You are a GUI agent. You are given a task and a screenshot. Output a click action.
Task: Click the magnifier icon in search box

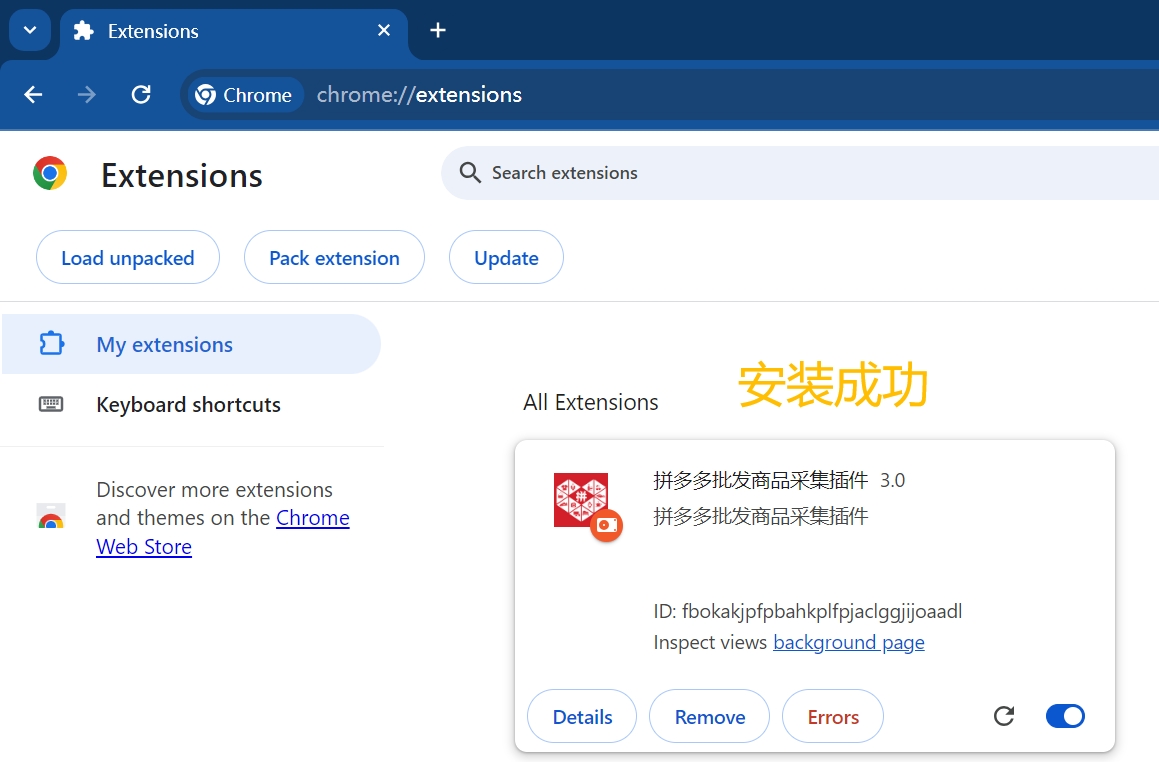pos(470,173)
